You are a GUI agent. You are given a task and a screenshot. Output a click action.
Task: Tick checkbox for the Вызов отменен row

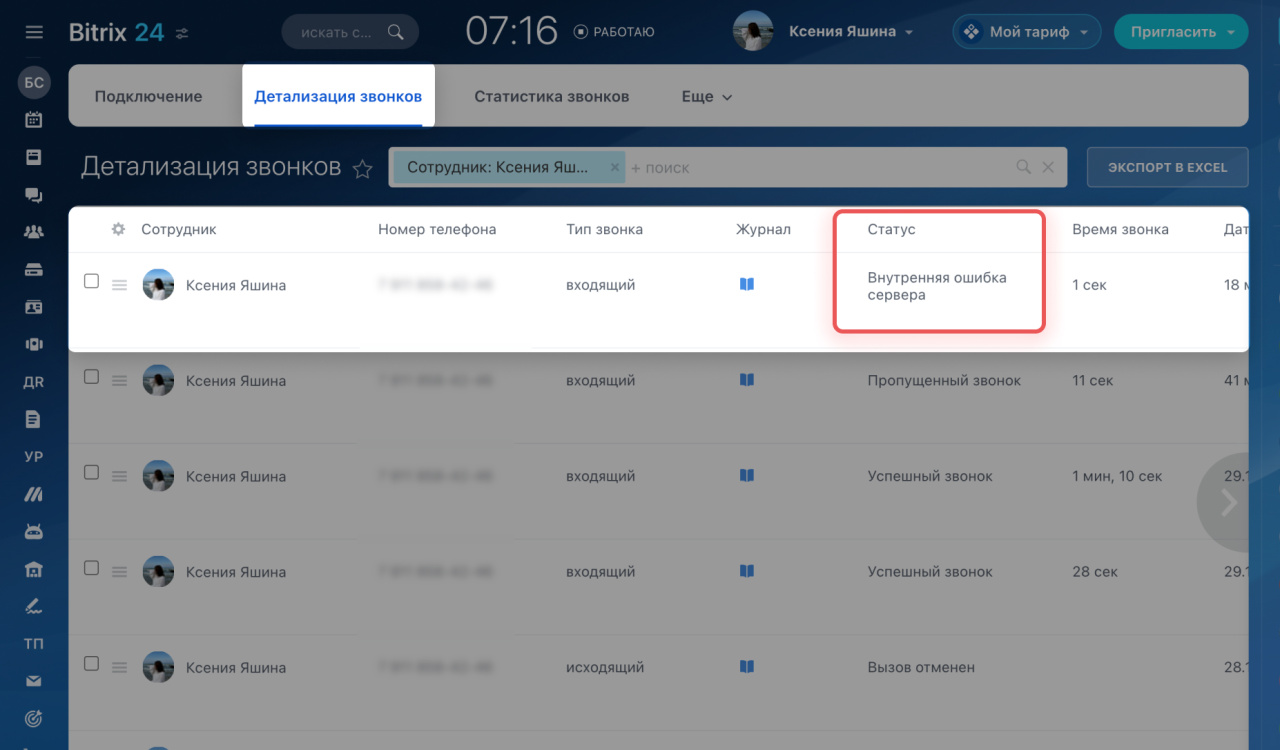click(x=91, y=663)
